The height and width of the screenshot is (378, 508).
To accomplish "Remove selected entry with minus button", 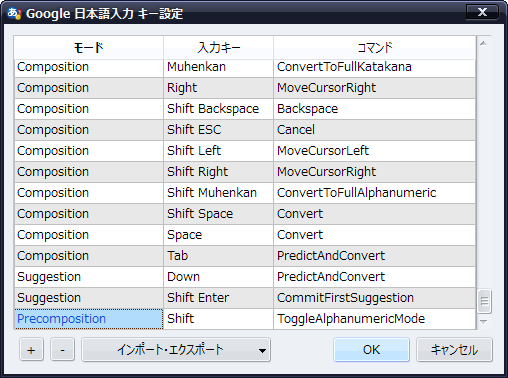I will pos(62,350).
